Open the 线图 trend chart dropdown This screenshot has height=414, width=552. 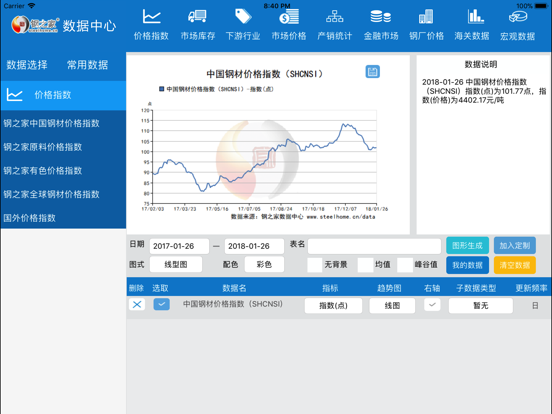point(392,306)
